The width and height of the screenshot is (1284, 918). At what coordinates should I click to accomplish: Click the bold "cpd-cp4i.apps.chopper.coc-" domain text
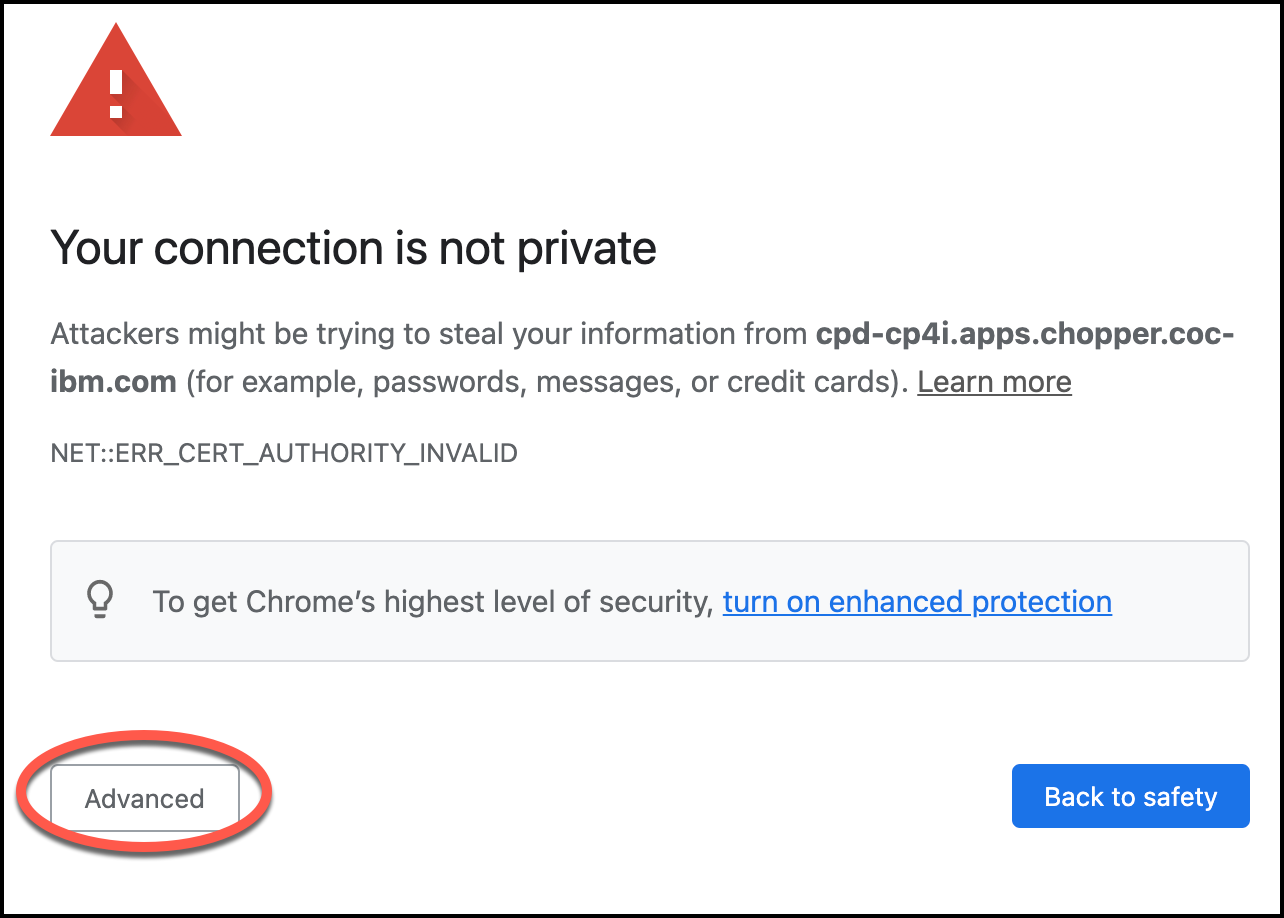(x=1025, y=333)
